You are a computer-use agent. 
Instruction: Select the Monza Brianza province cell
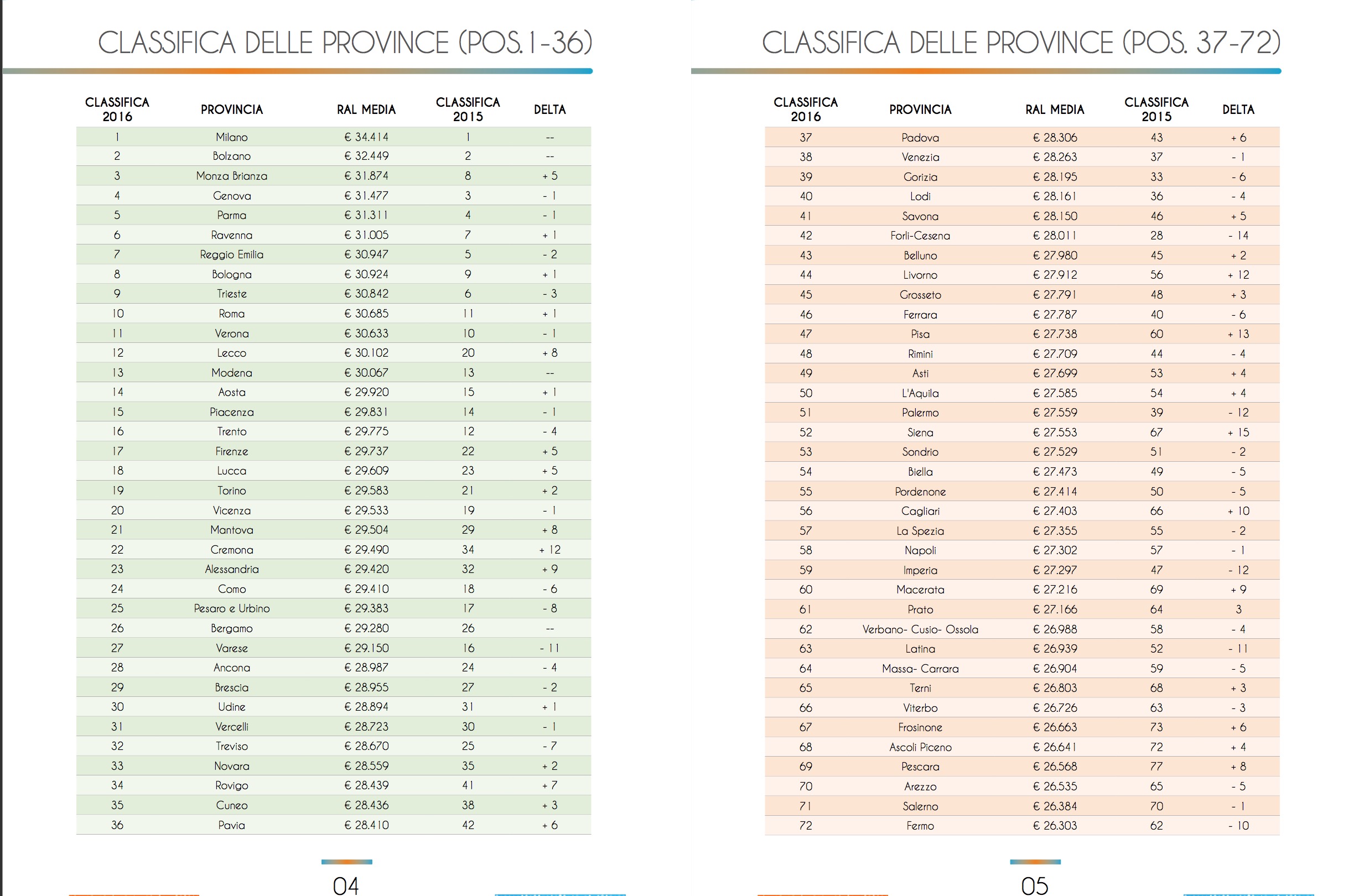[231, 176]
